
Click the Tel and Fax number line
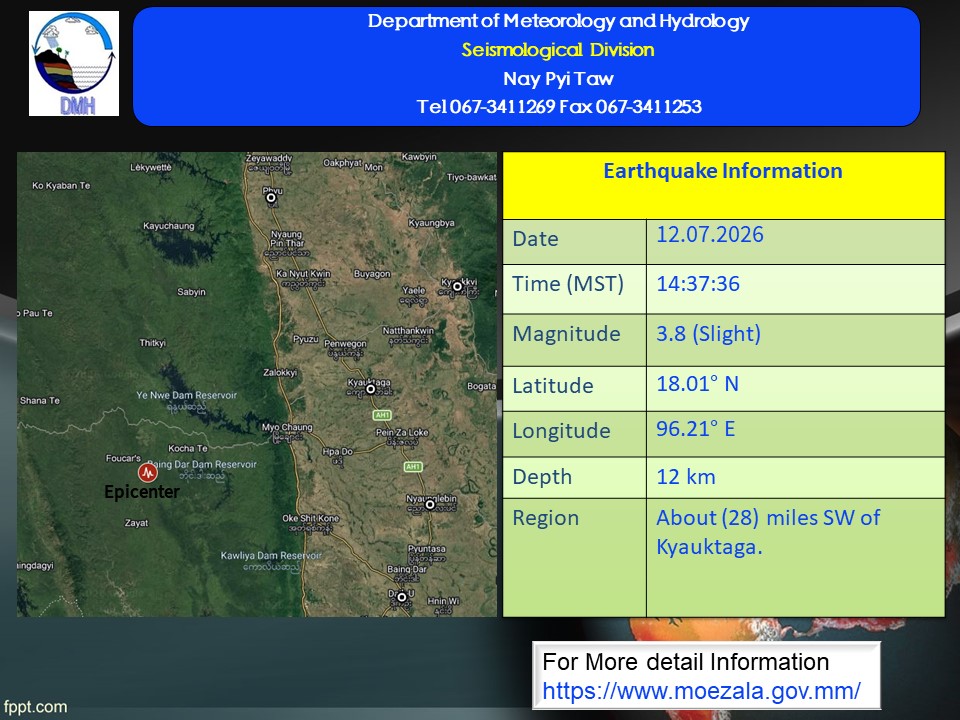click(x=559, y=107)
